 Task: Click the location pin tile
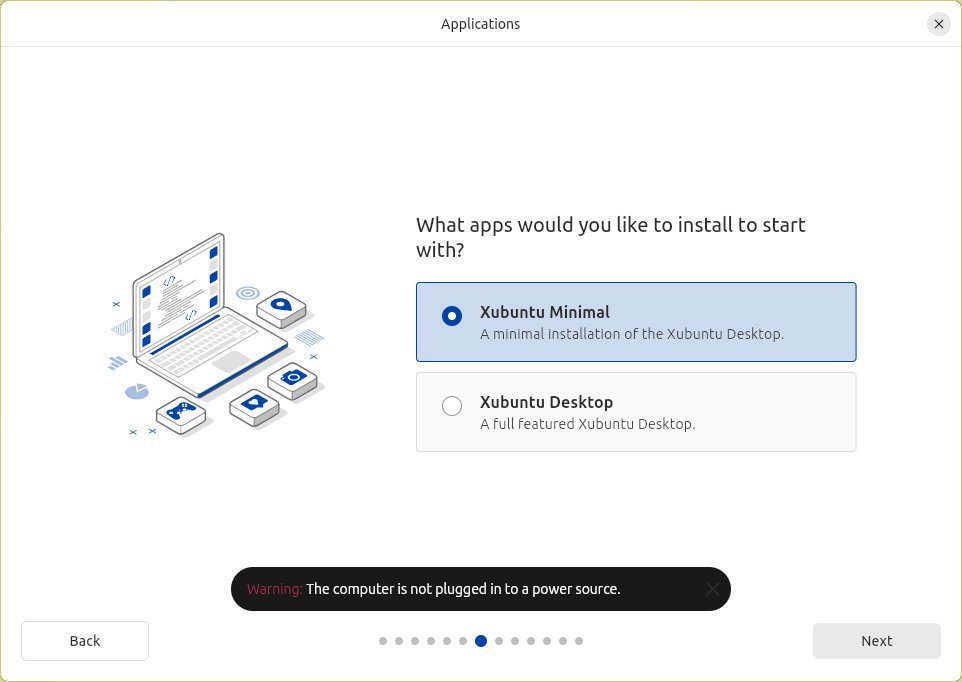tap(281, 306)
